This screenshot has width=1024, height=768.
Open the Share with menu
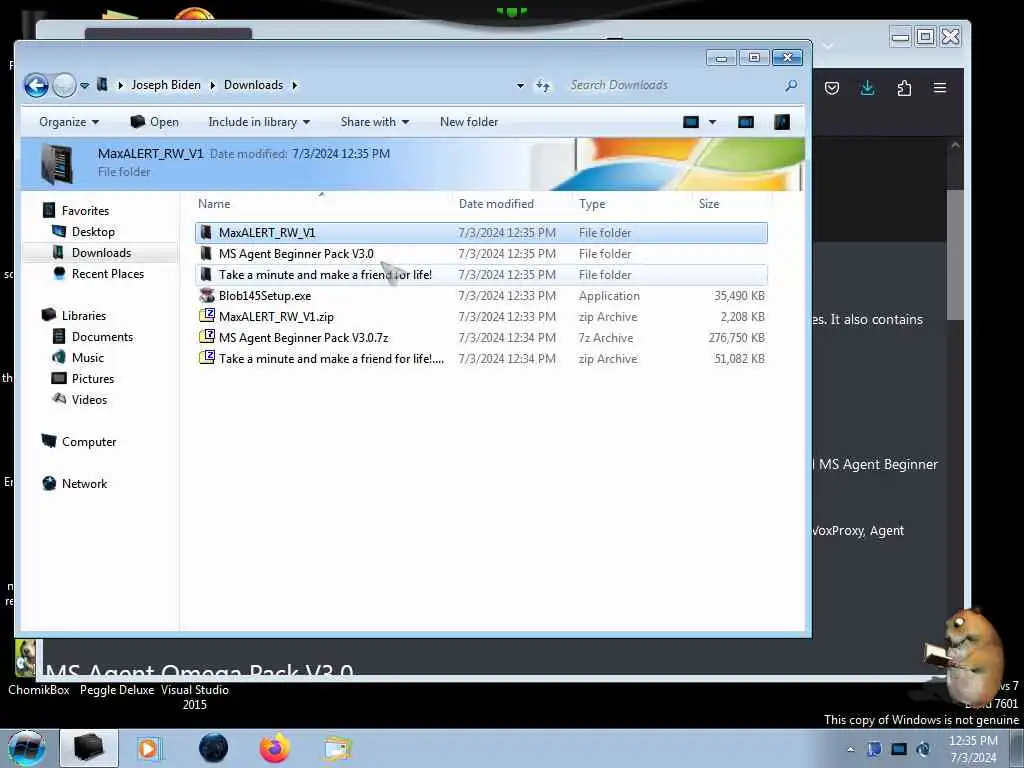click(375, 122)
